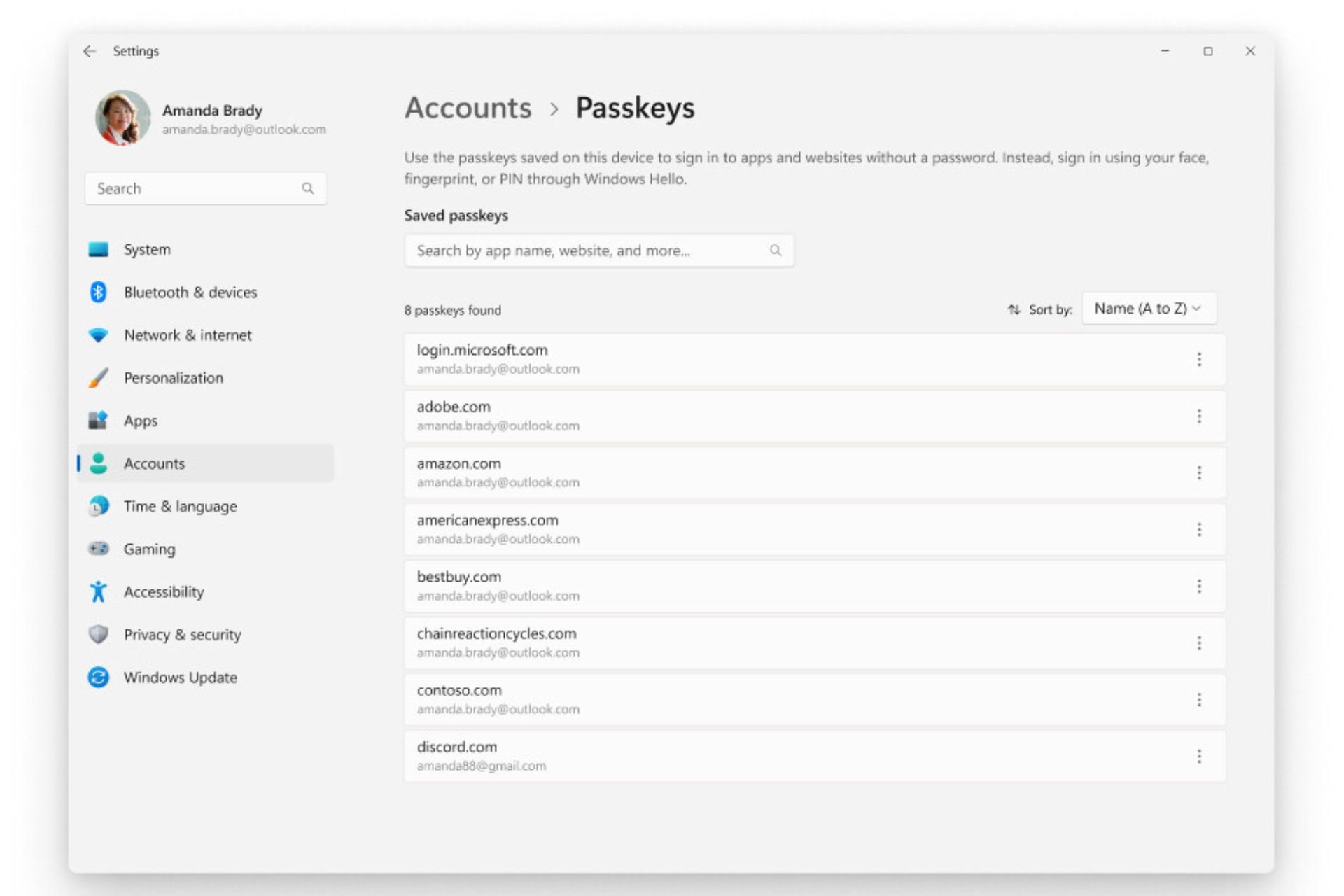Click the sort arrows icon beside Sort by
This screenshot has height=896, width=1344.
tap(1014, 309)
